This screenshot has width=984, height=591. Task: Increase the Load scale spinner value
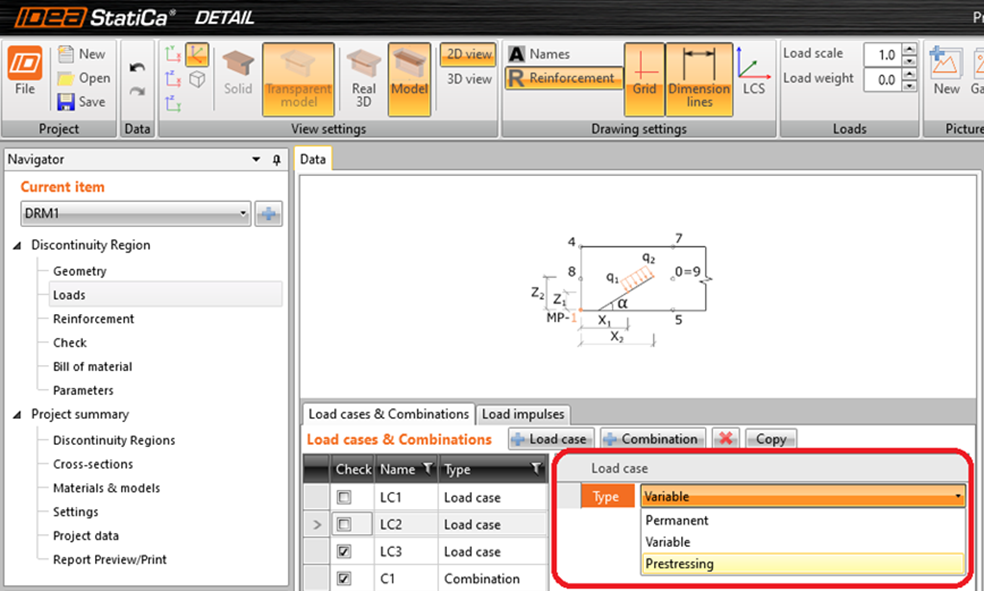coord(908,50)
